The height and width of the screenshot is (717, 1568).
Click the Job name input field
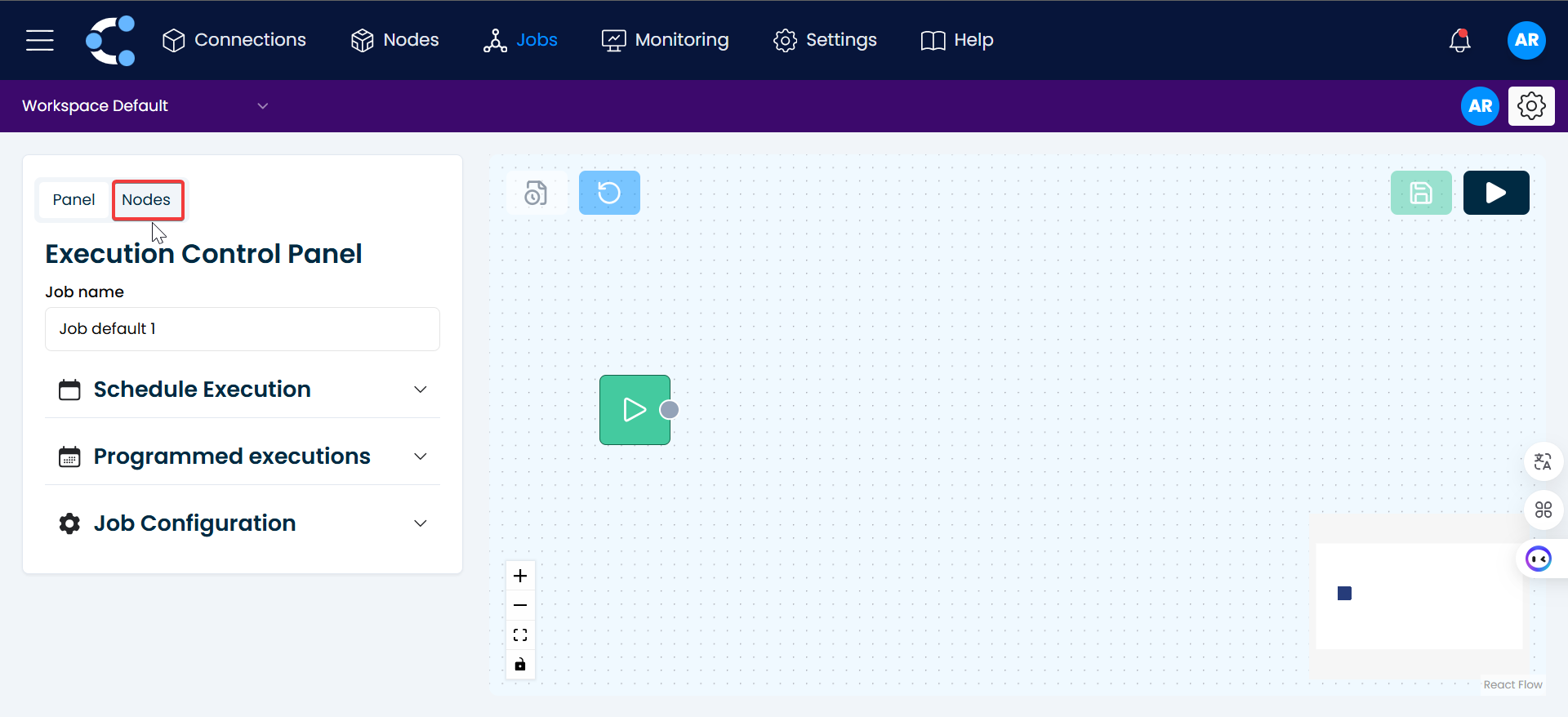(243, 329)
